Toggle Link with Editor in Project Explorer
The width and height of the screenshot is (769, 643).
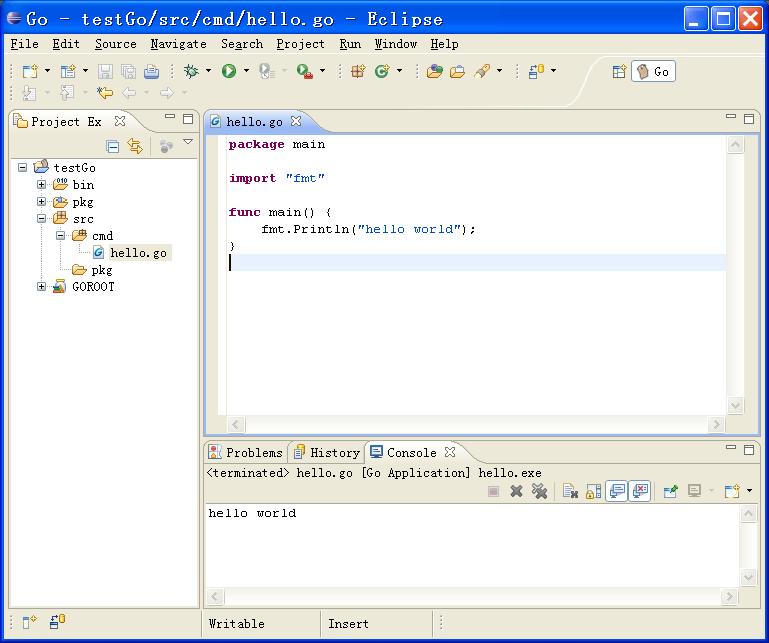[x=135, y=147]
